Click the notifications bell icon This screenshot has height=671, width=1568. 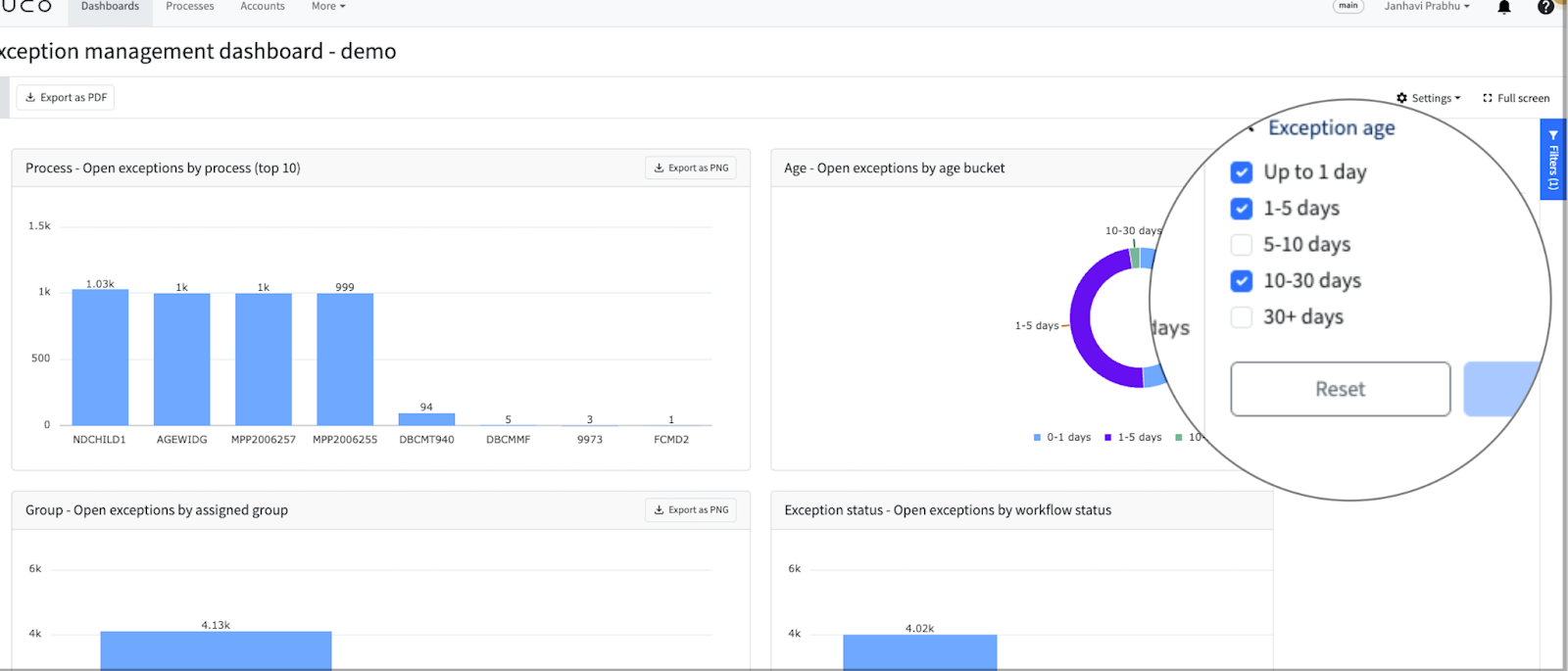coord(1504,8)
